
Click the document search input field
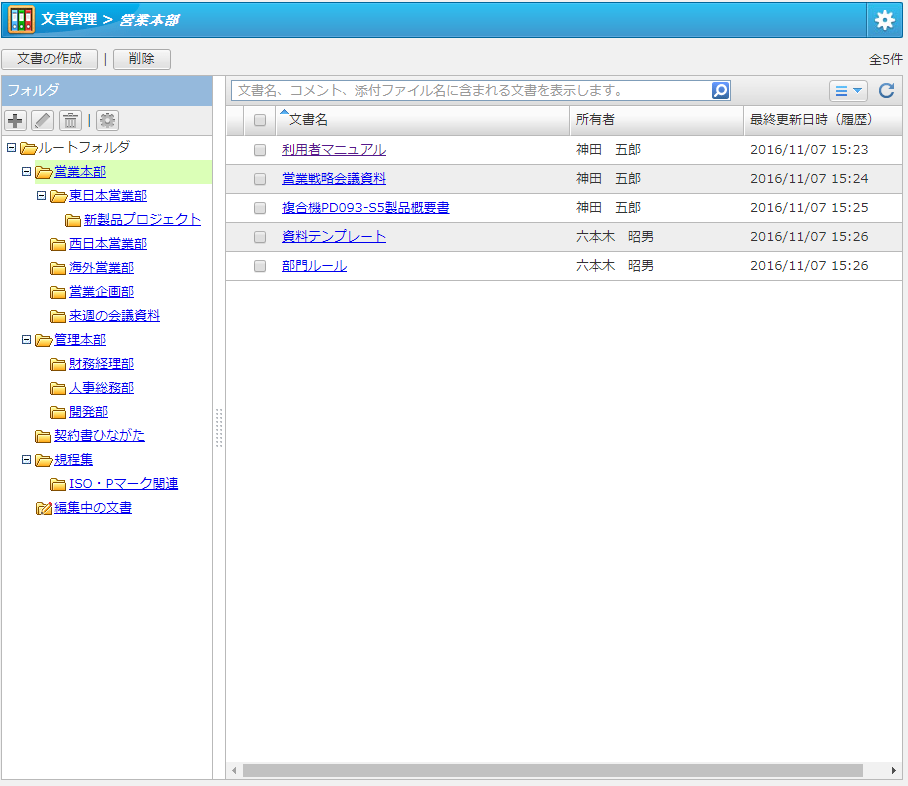point(470,91)
